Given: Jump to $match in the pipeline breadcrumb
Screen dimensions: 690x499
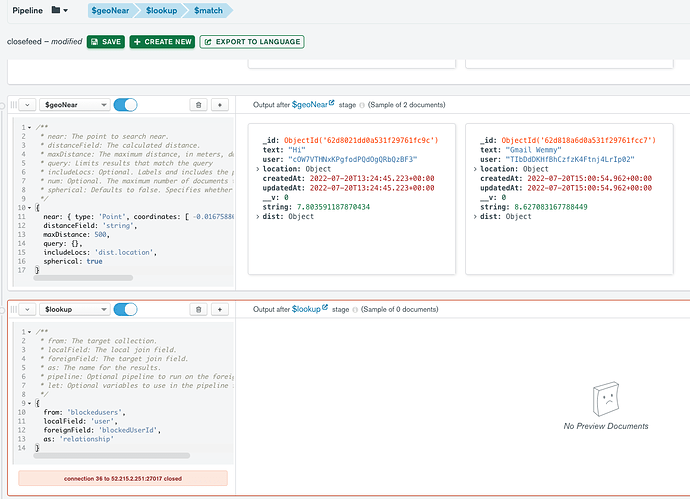Looking at the screenshot, I should (x=208, y=10).
